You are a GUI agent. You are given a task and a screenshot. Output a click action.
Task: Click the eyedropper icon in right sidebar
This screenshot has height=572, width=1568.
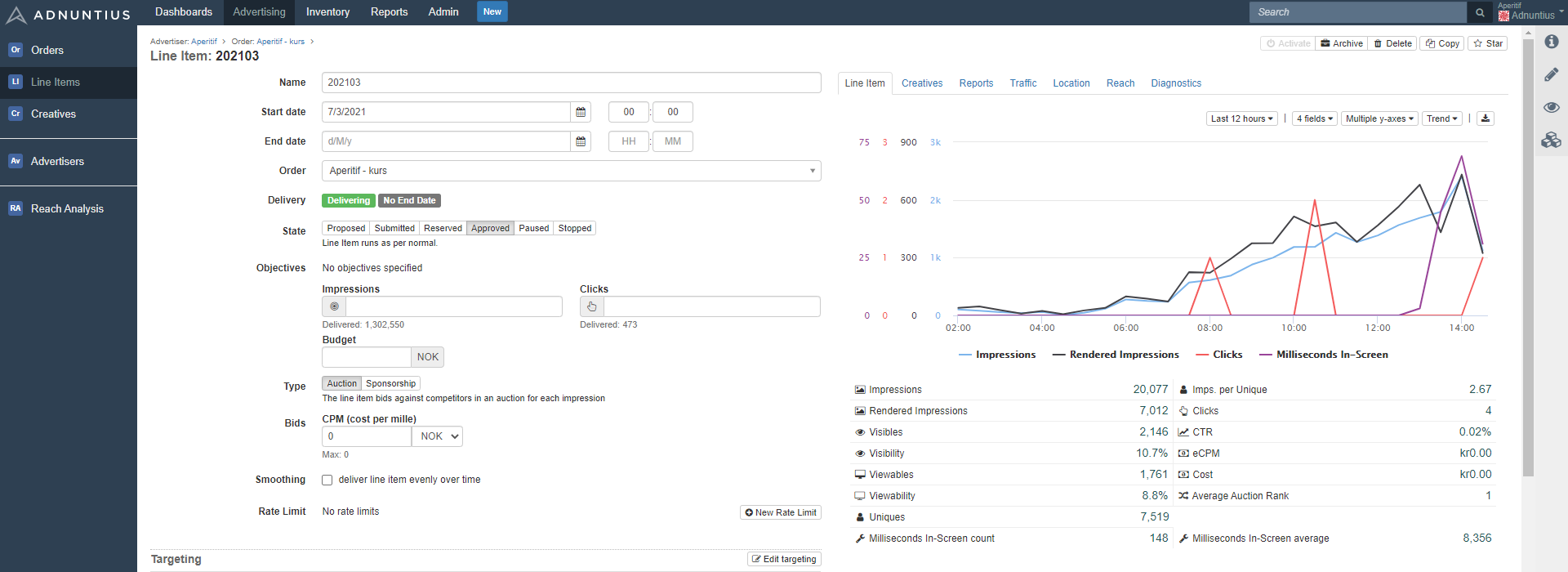(x=1551, y=74)
